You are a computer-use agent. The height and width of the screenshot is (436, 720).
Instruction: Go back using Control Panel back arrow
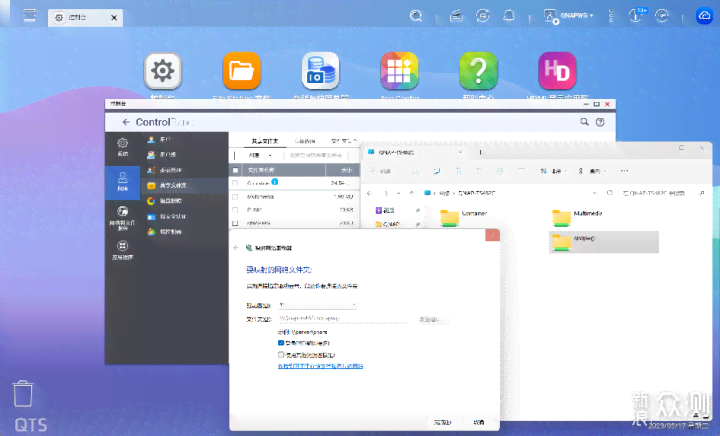click(x=126, y=122)
